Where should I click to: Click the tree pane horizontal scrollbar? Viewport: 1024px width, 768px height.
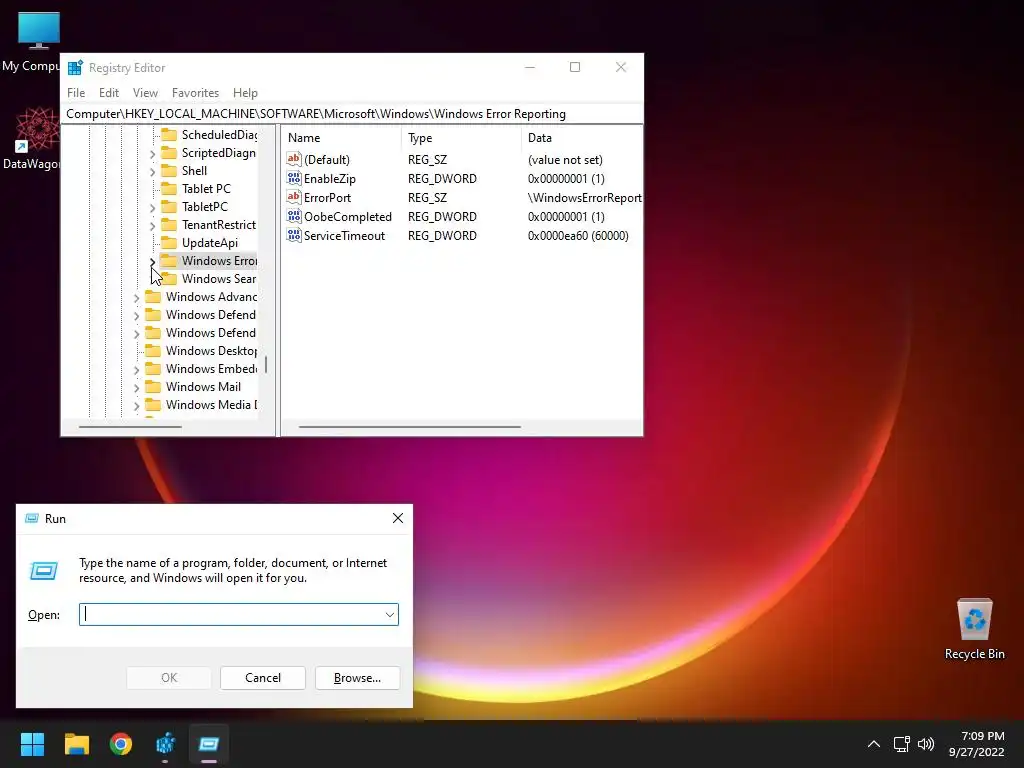tap(131, 427)
